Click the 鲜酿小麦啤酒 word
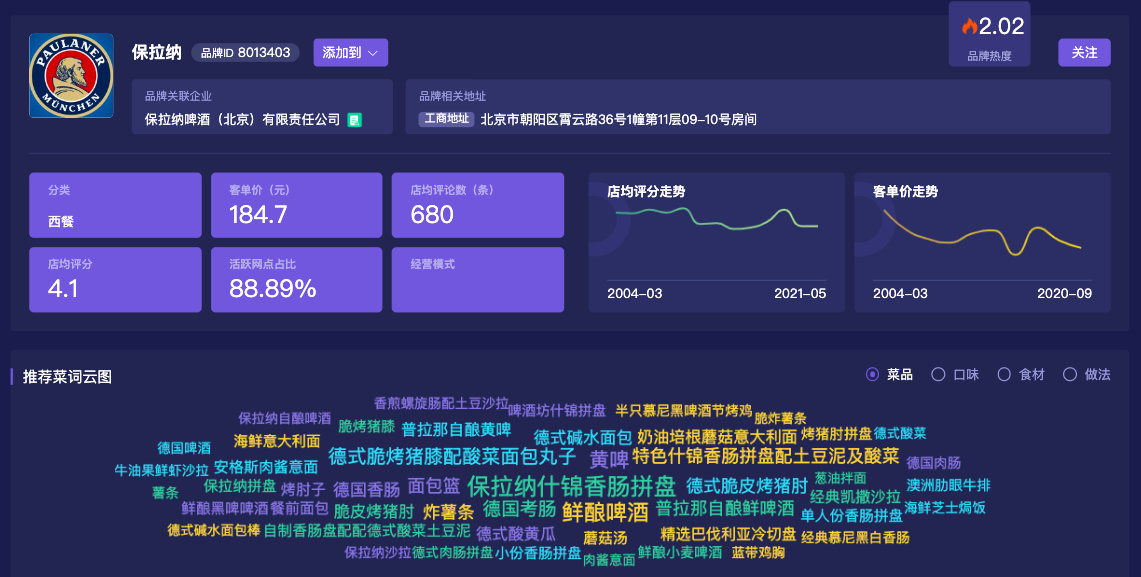Screen dimensions: 1141x577 (x=680, y=552)
